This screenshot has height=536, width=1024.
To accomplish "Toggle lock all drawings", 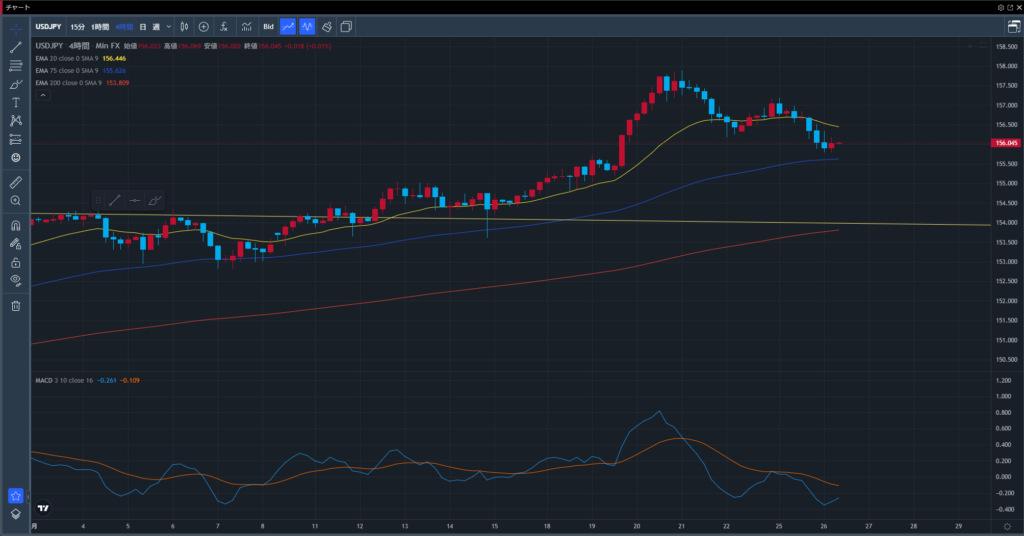I will pos(16,262).
